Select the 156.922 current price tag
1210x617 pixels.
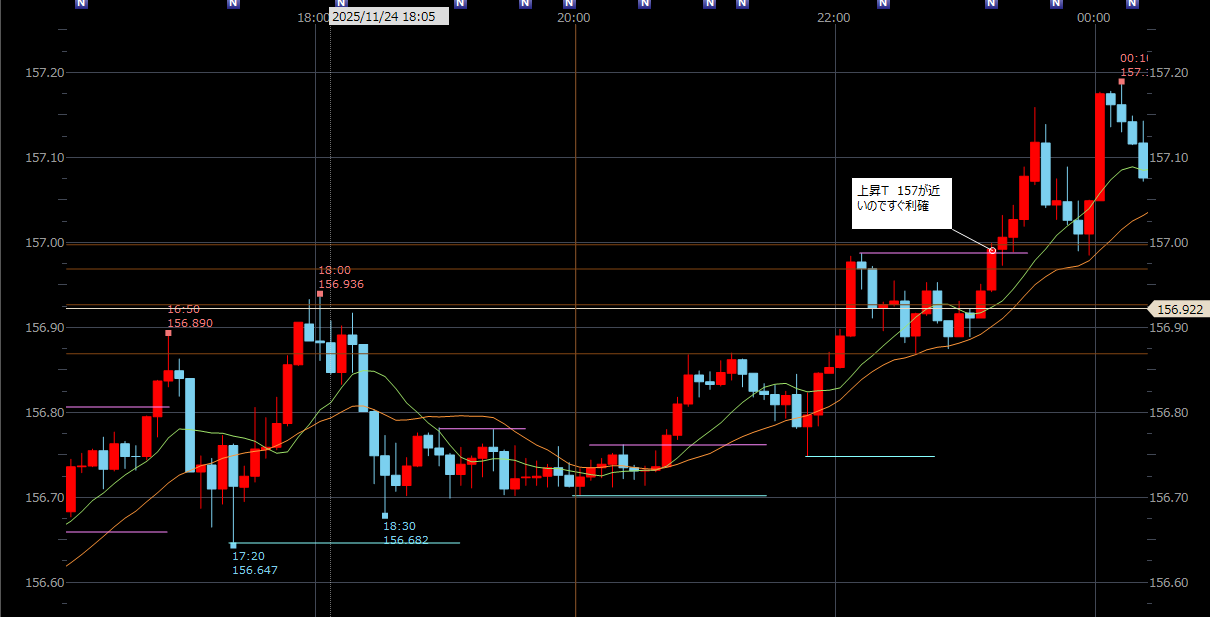tap(1180, 310)
